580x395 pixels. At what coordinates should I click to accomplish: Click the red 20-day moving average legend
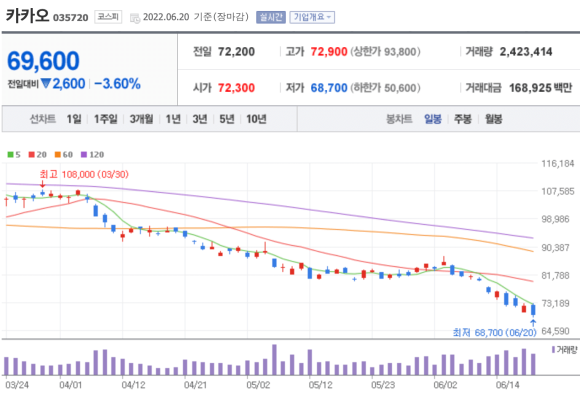38,155
